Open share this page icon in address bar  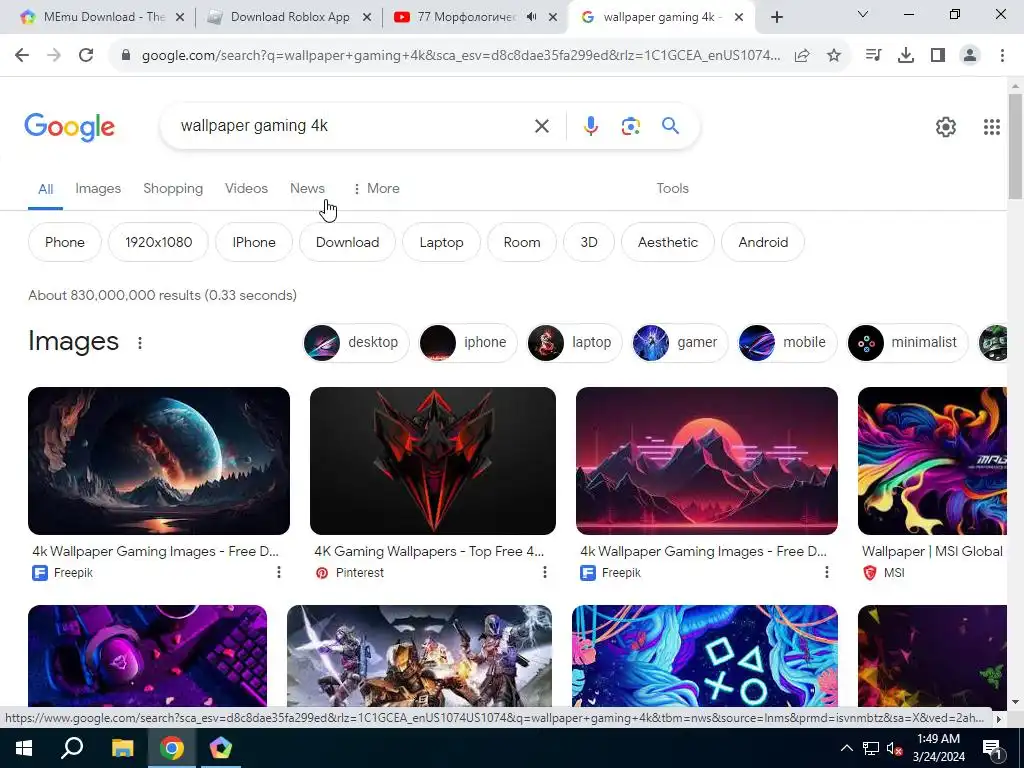click(x=802, y=56)
